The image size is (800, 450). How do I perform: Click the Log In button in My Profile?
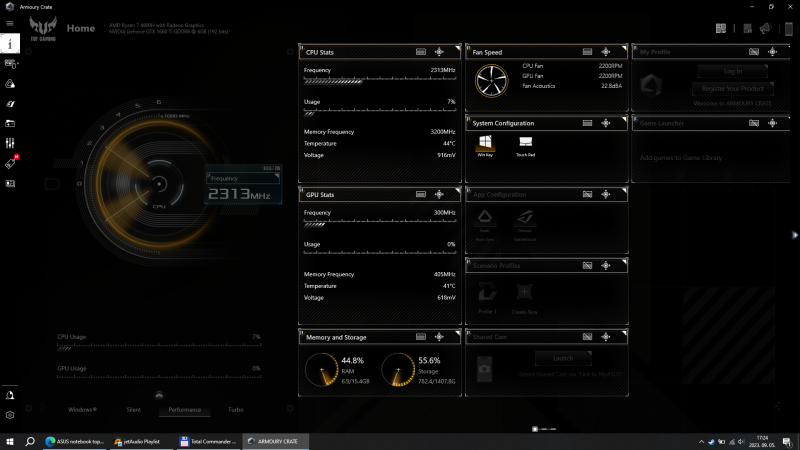point(733,71)
